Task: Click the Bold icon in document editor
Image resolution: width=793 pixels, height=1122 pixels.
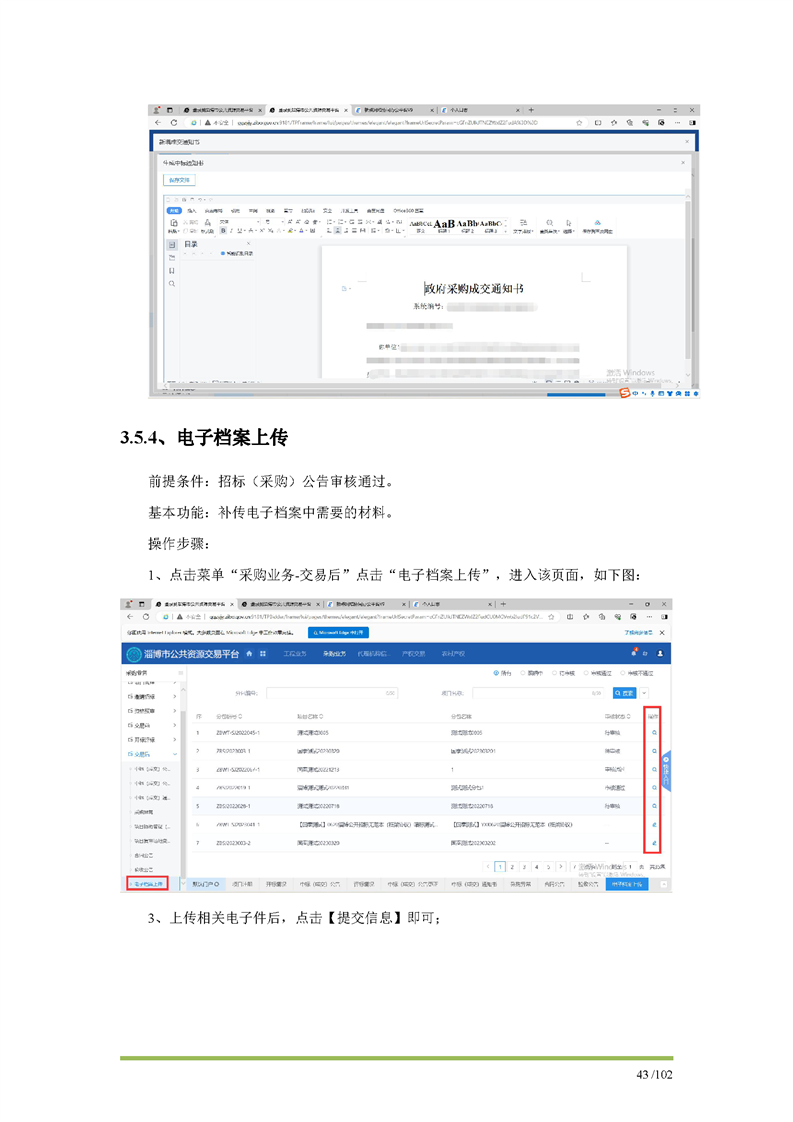Action: pyautogui.click(x=224, y=230)
